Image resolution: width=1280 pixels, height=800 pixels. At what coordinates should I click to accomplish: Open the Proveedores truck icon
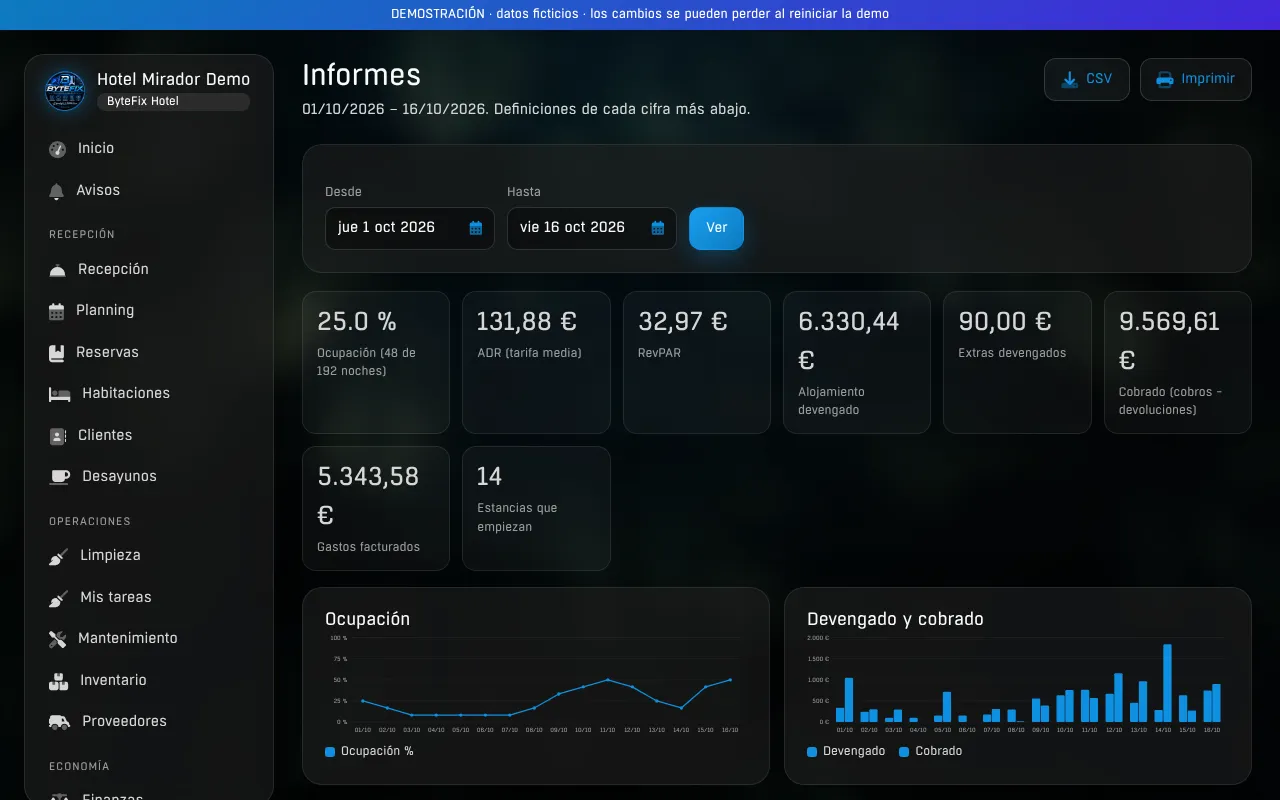(x=60, y=722)
